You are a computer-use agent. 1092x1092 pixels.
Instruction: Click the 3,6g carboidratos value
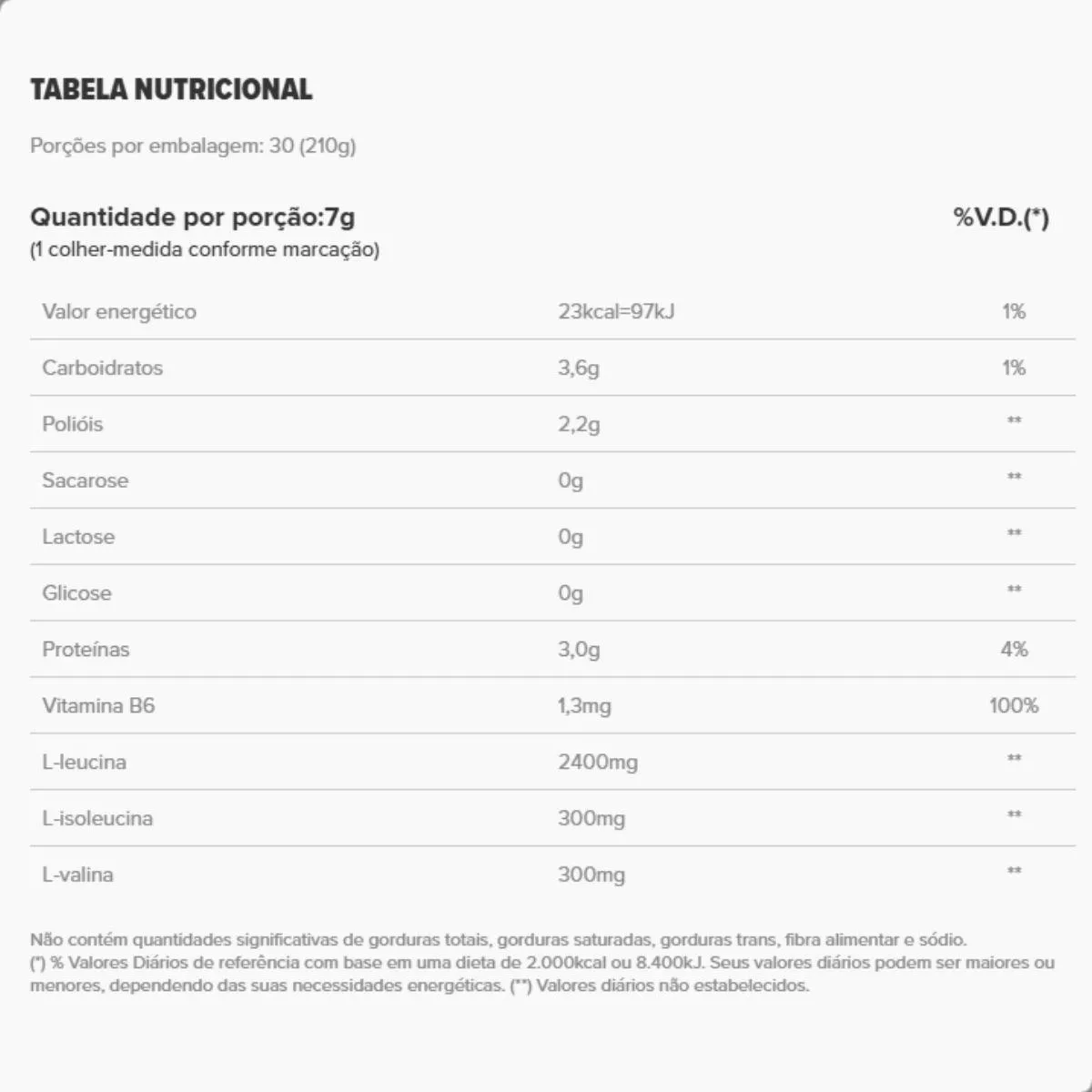click(579, 368)
